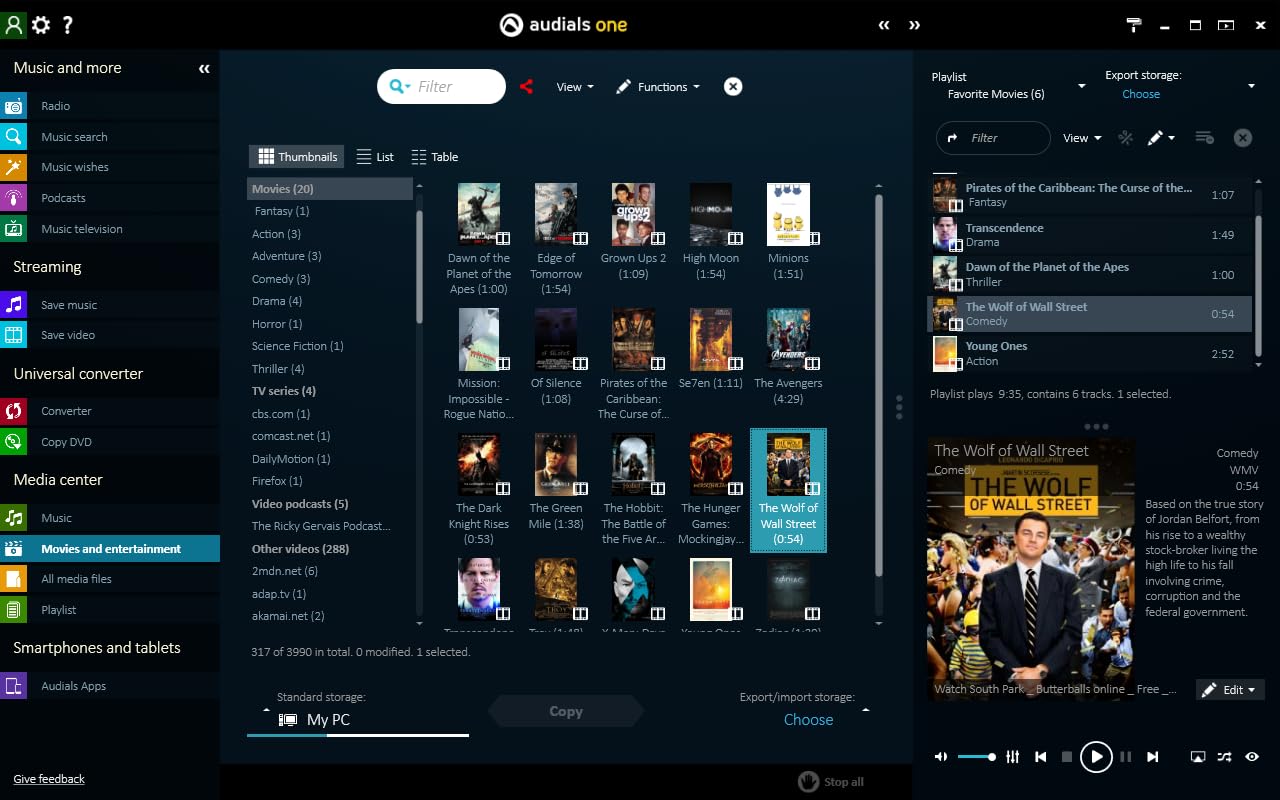Screen dimensions: 1280x800
Task: Open the Functions dropdown
Action: point(657,87)
